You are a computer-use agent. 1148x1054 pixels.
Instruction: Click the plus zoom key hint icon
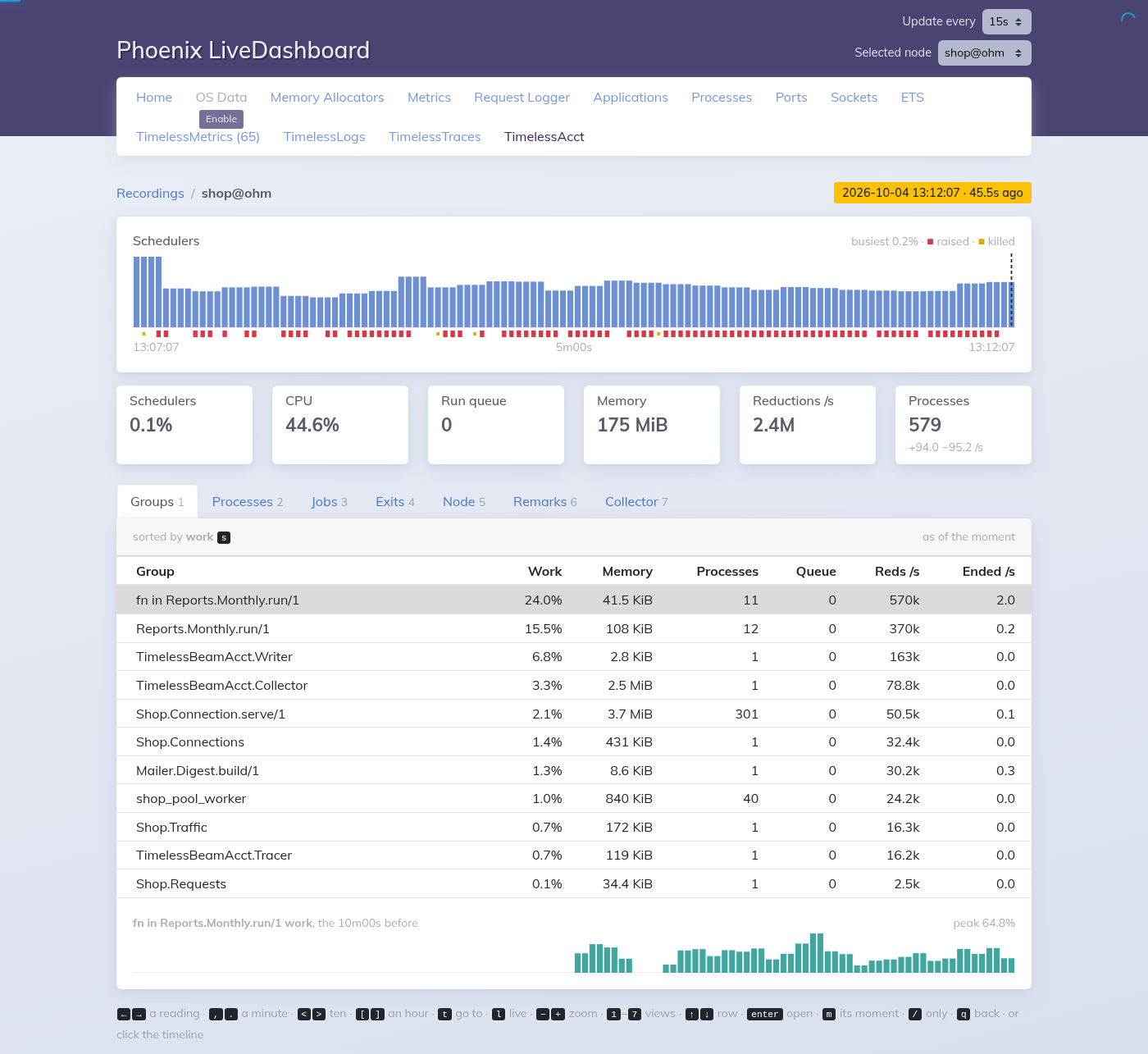pos(558,1015)
